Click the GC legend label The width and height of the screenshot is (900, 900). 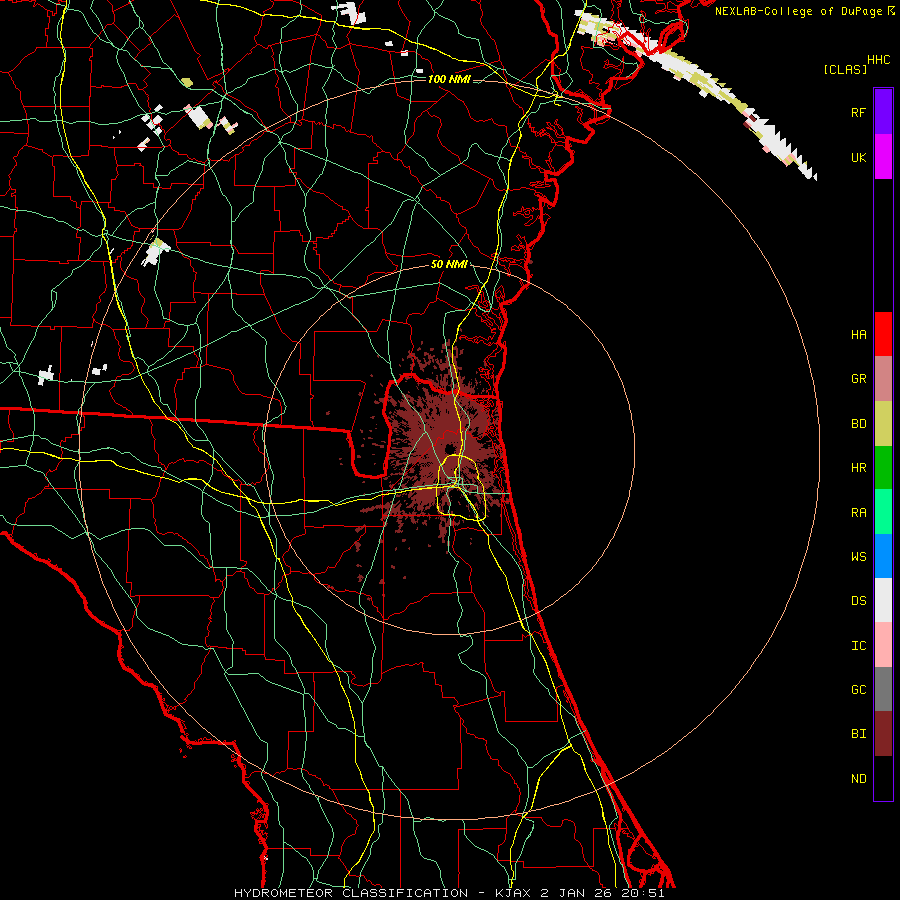(x=858, y=690)
